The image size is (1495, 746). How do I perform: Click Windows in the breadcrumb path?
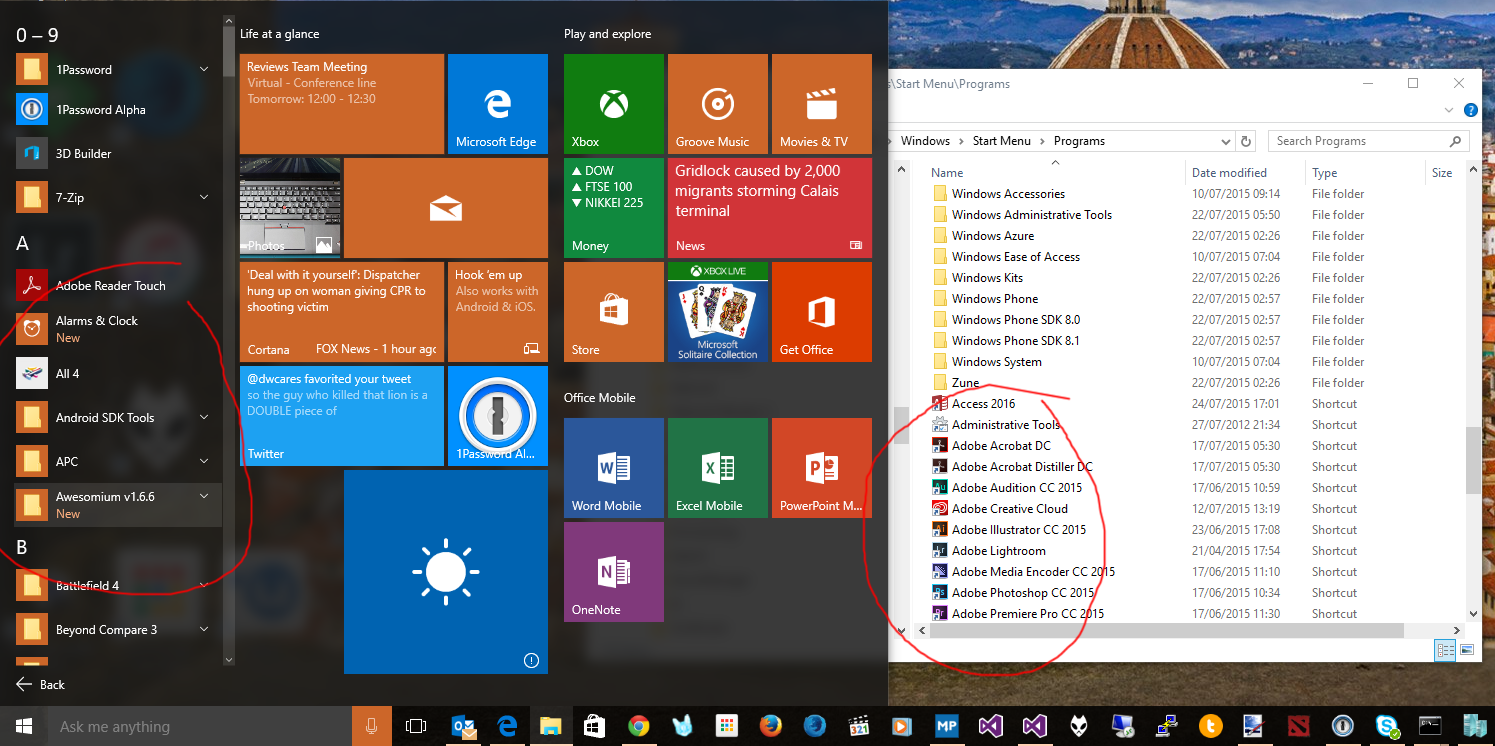(x=927, y=141)
